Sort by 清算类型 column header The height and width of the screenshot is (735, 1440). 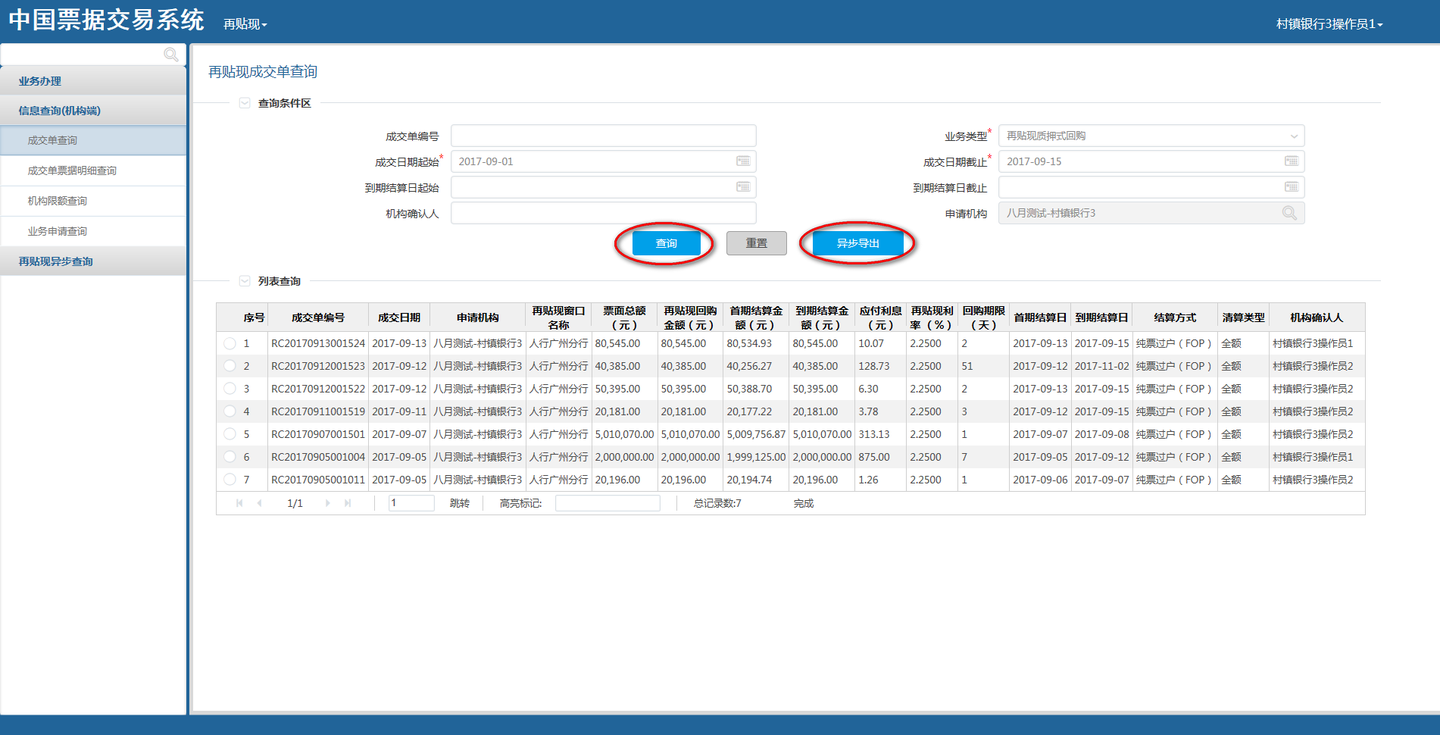tap(1243, 317)
